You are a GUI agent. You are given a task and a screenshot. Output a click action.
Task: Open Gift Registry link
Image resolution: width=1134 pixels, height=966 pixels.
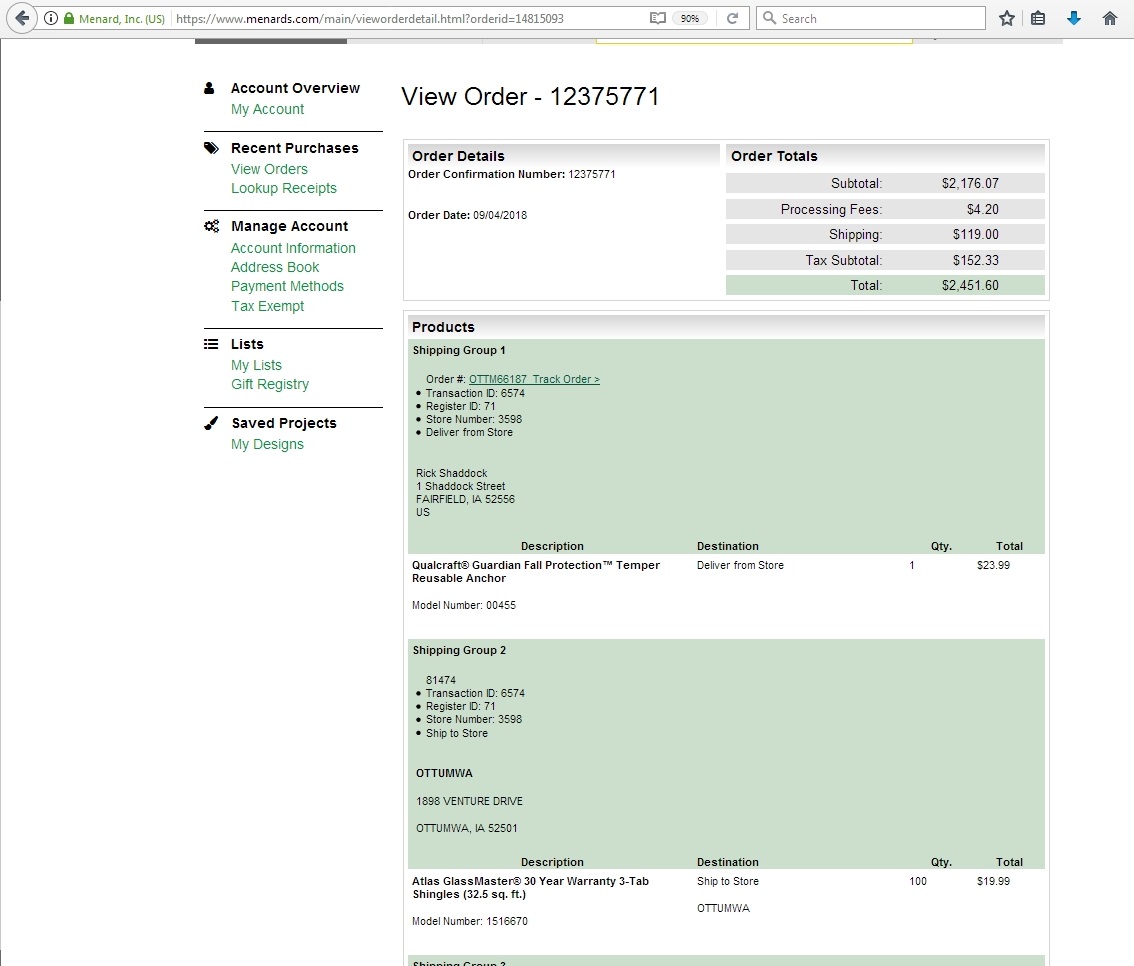point(270,384)
